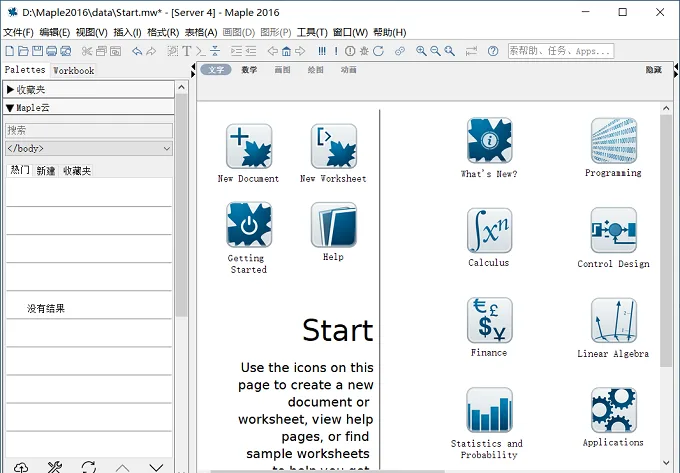Viewport: 680px width, 473px height.
Task: Open the Linear Algebra icon
Action: click(x=614, y=320)
